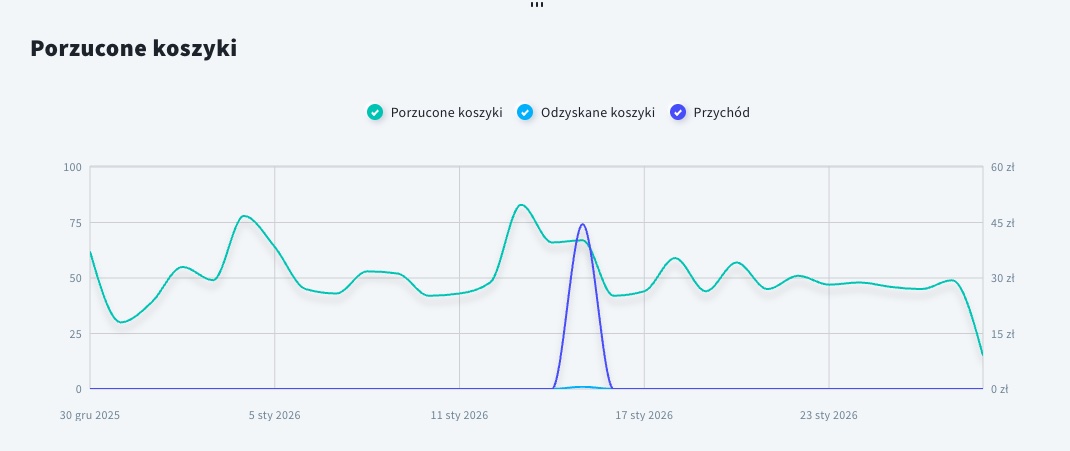Click the Porzucone koszyki section heading
The image size is (1070, 451).
[134, 48]
